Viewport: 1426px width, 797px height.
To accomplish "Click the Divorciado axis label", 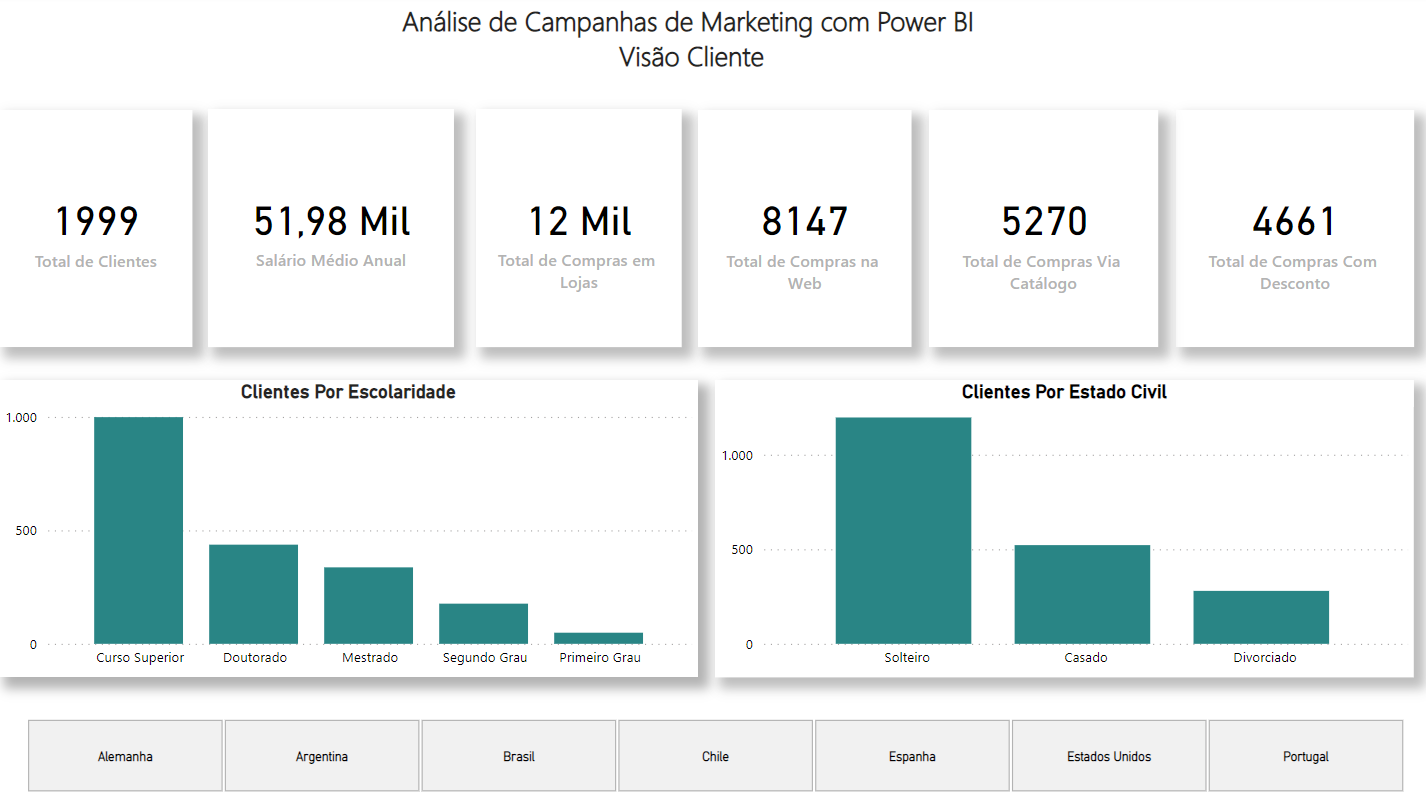I will [1265, 658].
